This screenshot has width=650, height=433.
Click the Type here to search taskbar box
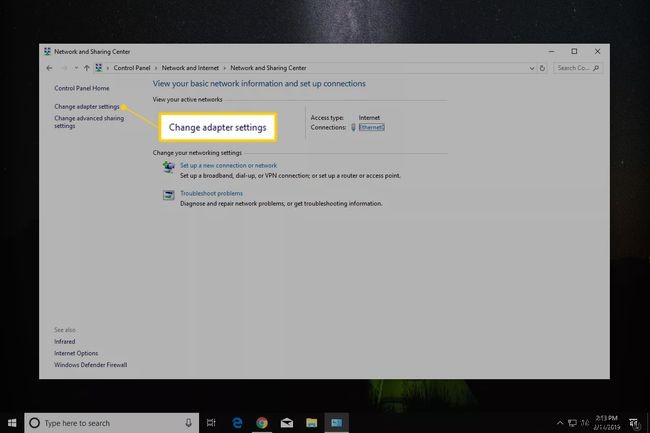click(112, 423)
